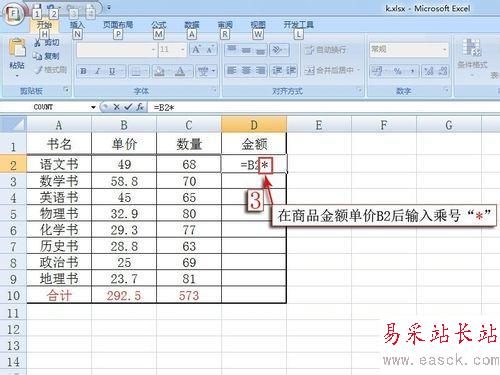The image size is (500, 375).
Task: Align text left in cell
Action: (x=232, y=71)
